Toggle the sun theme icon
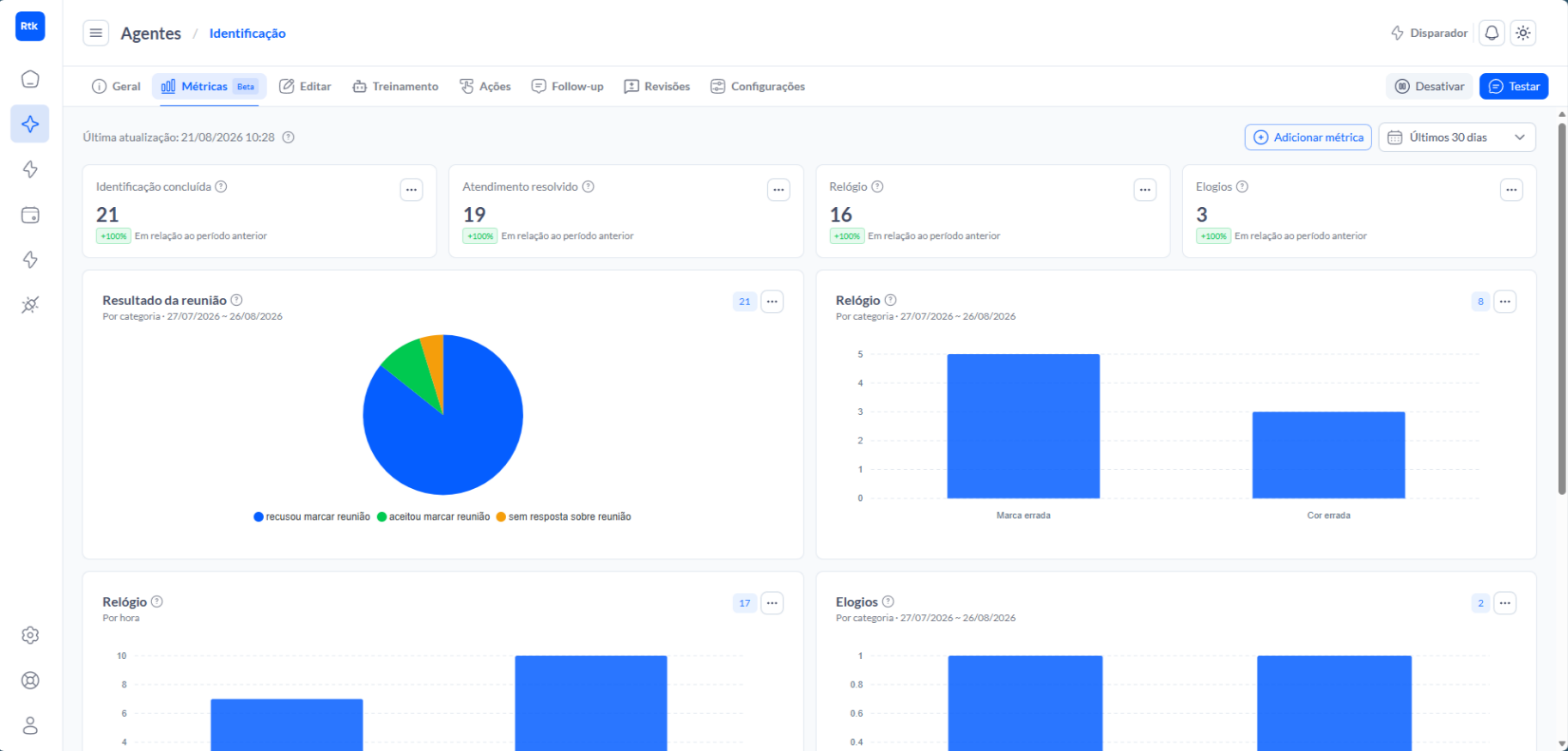The height and width of the screenshot is (751, 1568). (1523, 33)
